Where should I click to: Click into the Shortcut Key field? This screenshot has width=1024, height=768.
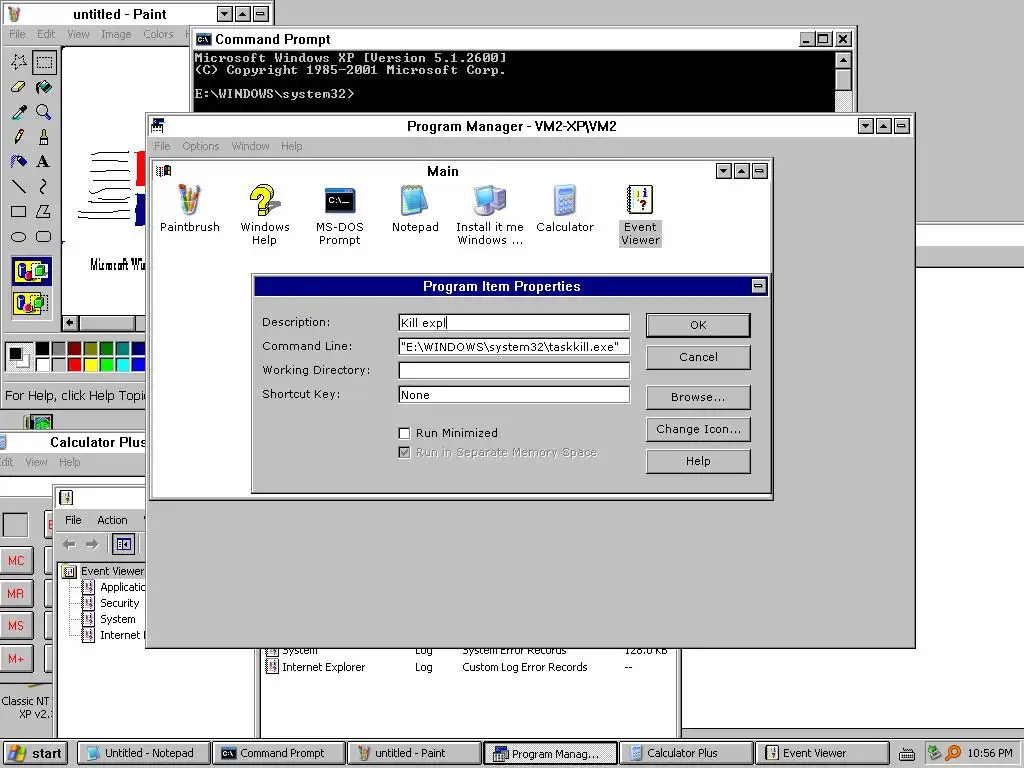(514, 394)
